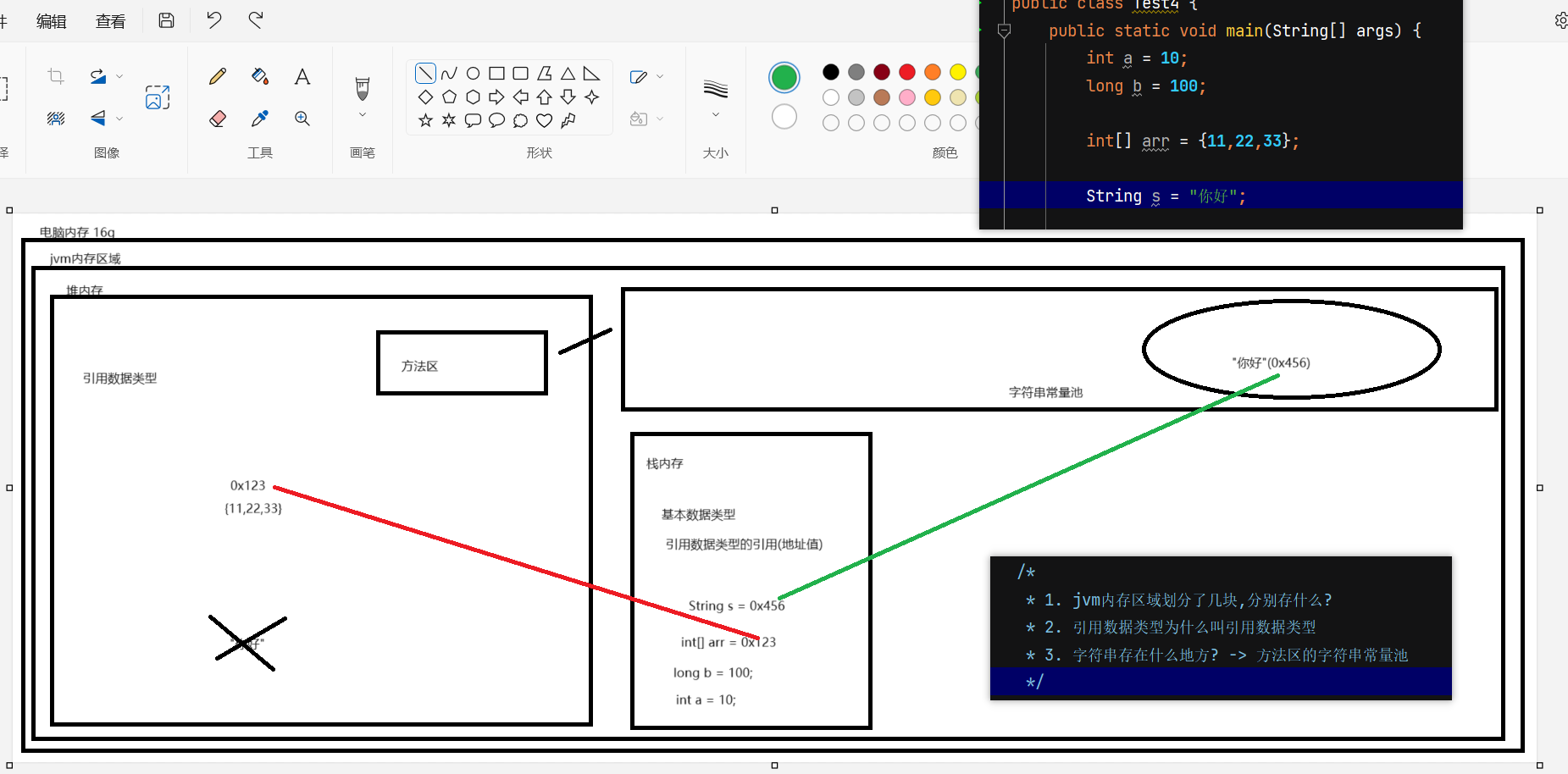Viewport: 1568px width, 774px height.
Task: Select the Rectangle shape
Action: pos(497,74)
